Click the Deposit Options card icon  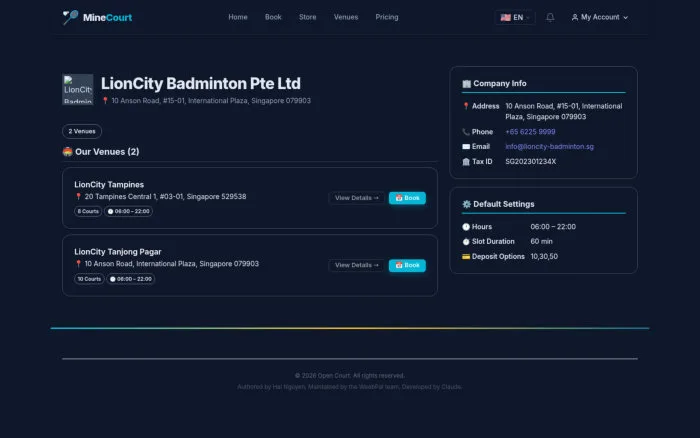click(466, 257)
